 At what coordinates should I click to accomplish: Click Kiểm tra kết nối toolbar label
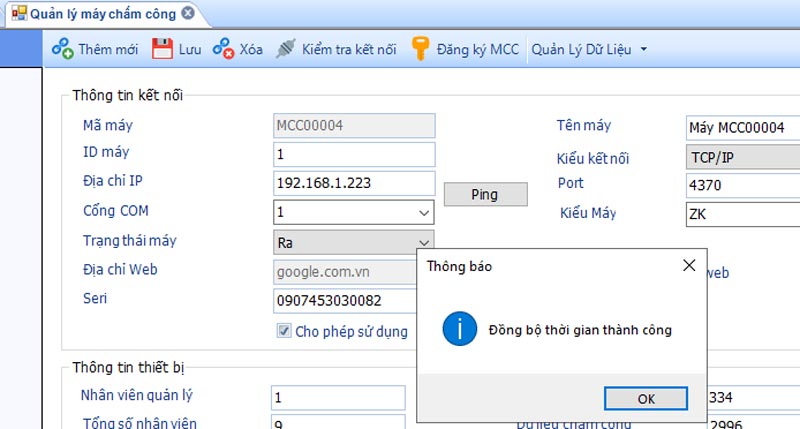click(349, 49)
